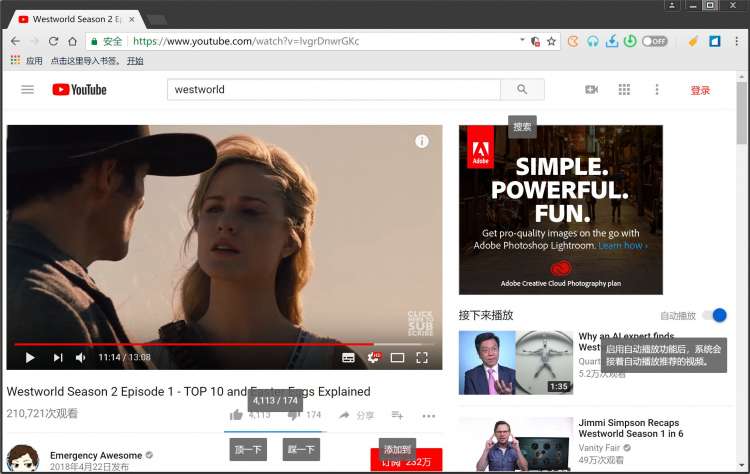Click the Chrome user profile icon
This screenshot has height=474, width=750.
point(672,5)
